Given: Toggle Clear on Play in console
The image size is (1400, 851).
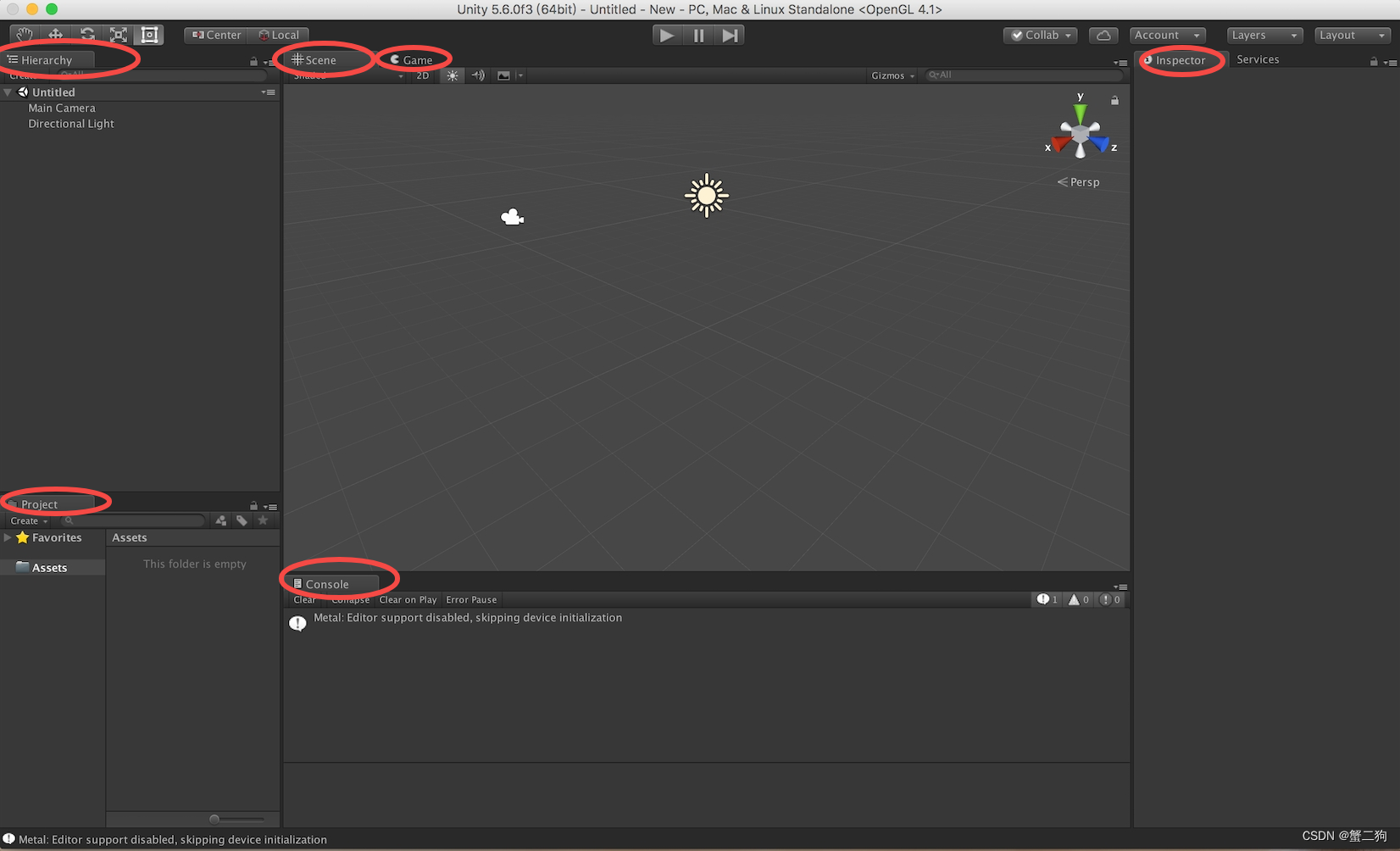Looking at the screenshot, I should tap(408, 599).
